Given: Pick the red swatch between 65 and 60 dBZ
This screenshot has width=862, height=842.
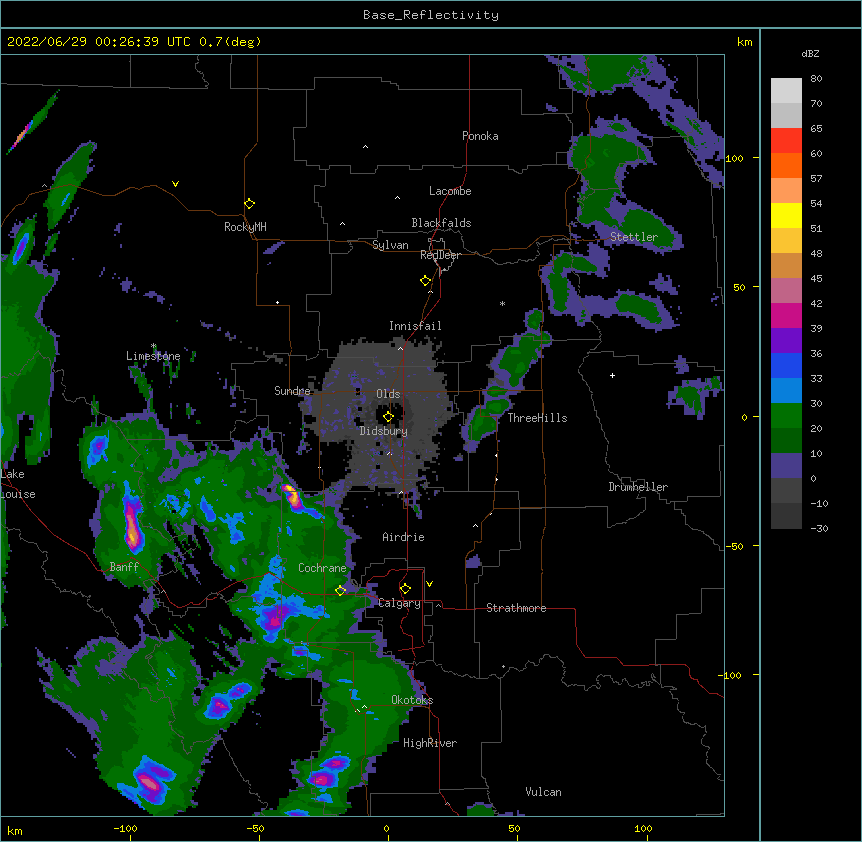Looking at the screenshot, I should click(x=786, y=141).
